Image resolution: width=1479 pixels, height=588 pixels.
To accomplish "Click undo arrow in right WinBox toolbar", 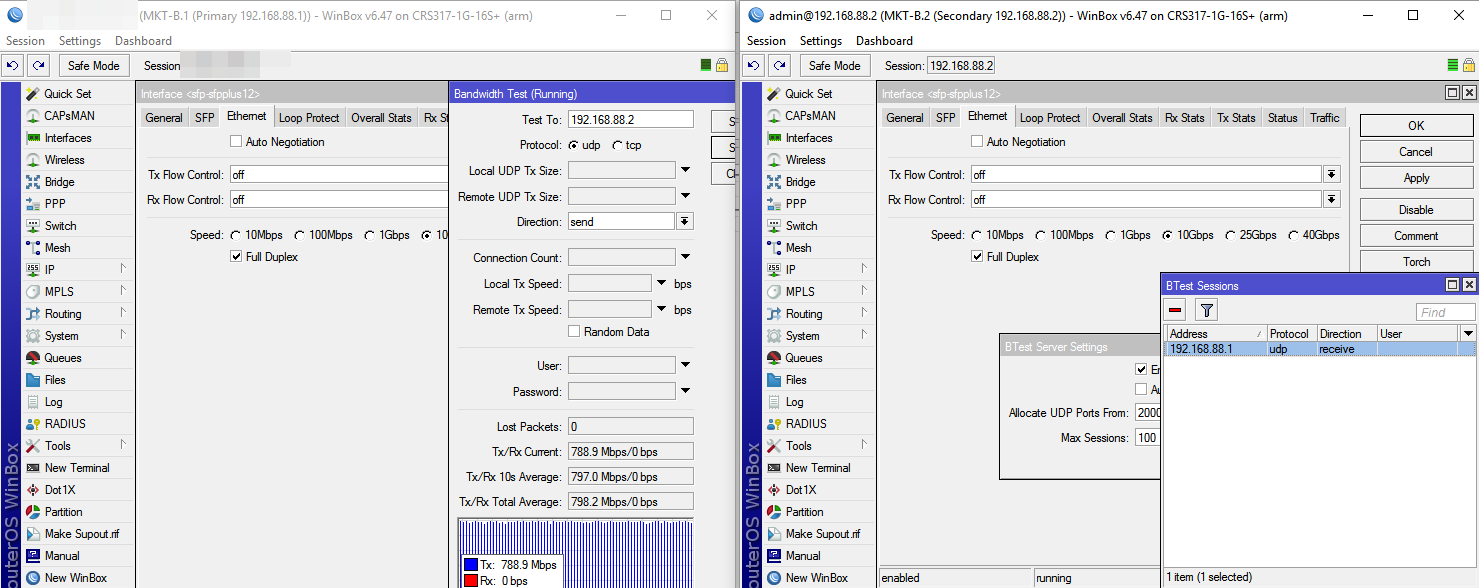I will [x=753, y=66].
